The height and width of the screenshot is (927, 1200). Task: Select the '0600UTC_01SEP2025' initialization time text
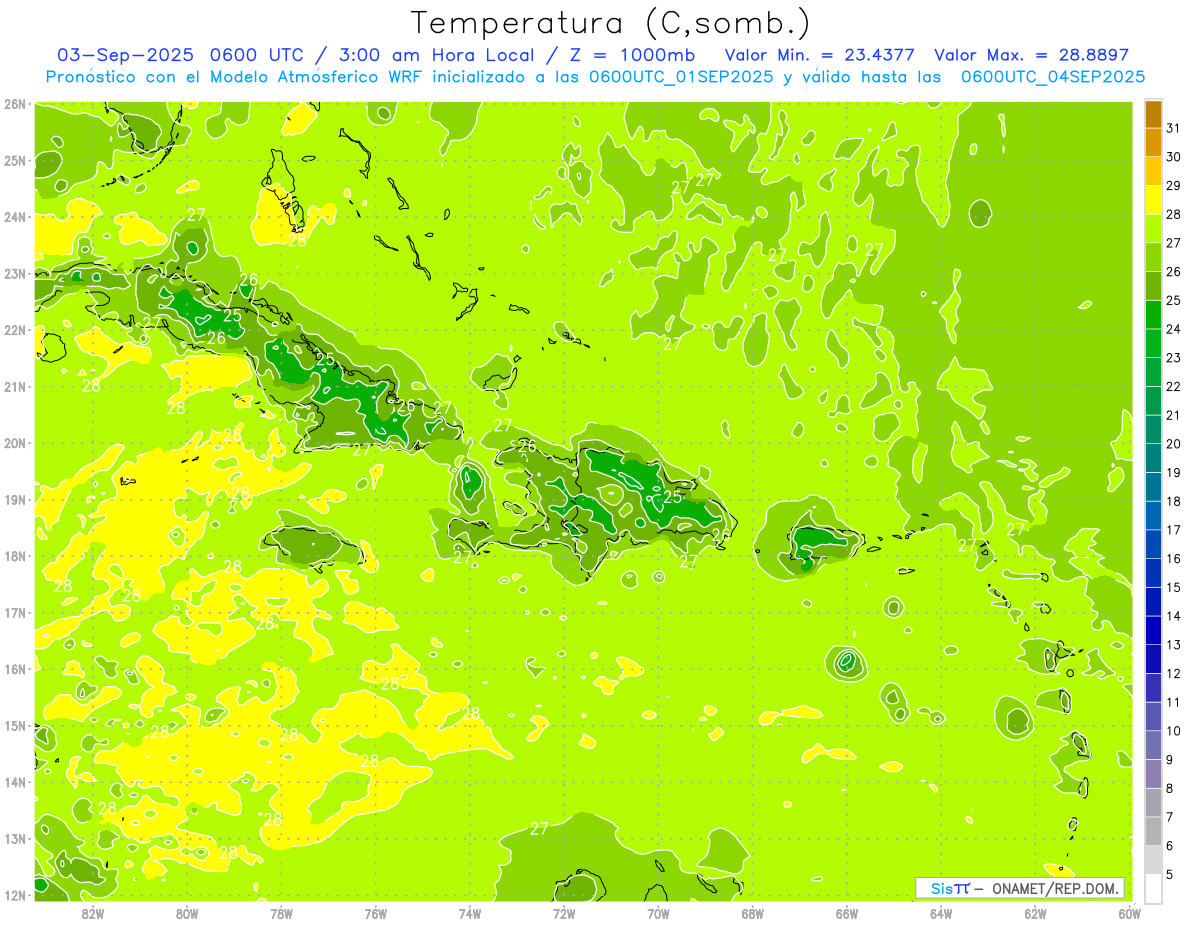click(681, 77)
